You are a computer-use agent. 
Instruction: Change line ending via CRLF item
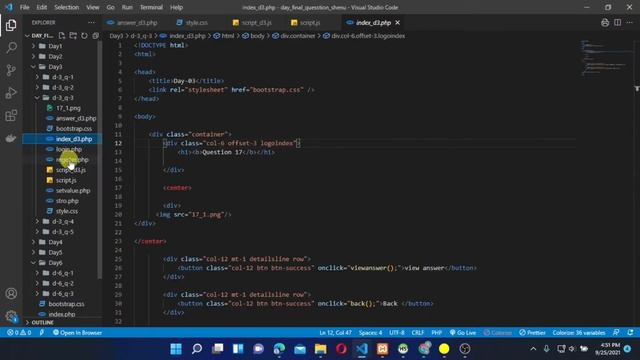(x=418, y=333)
